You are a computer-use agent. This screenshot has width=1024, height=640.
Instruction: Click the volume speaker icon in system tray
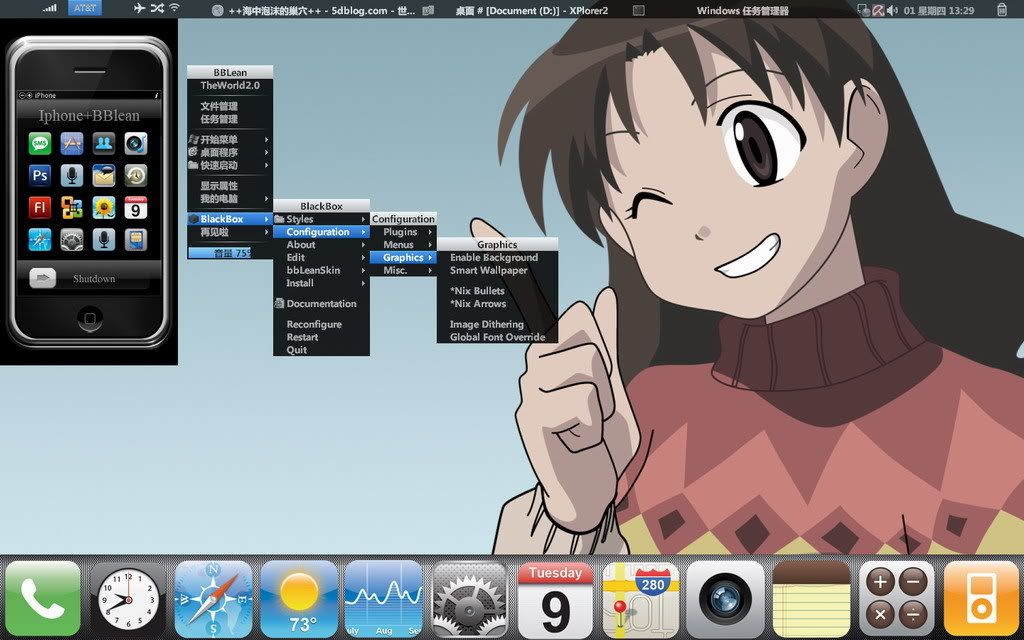point(892,10)
